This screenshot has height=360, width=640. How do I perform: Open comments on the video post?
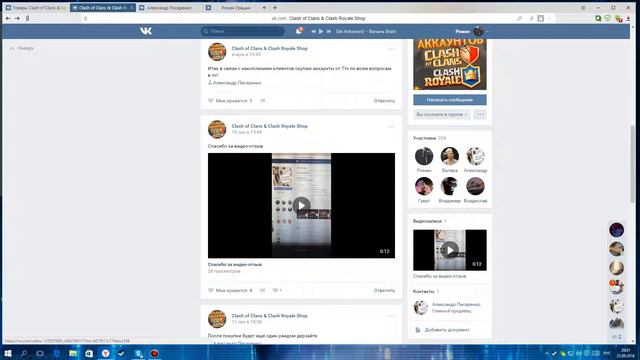tap(263, 290)
